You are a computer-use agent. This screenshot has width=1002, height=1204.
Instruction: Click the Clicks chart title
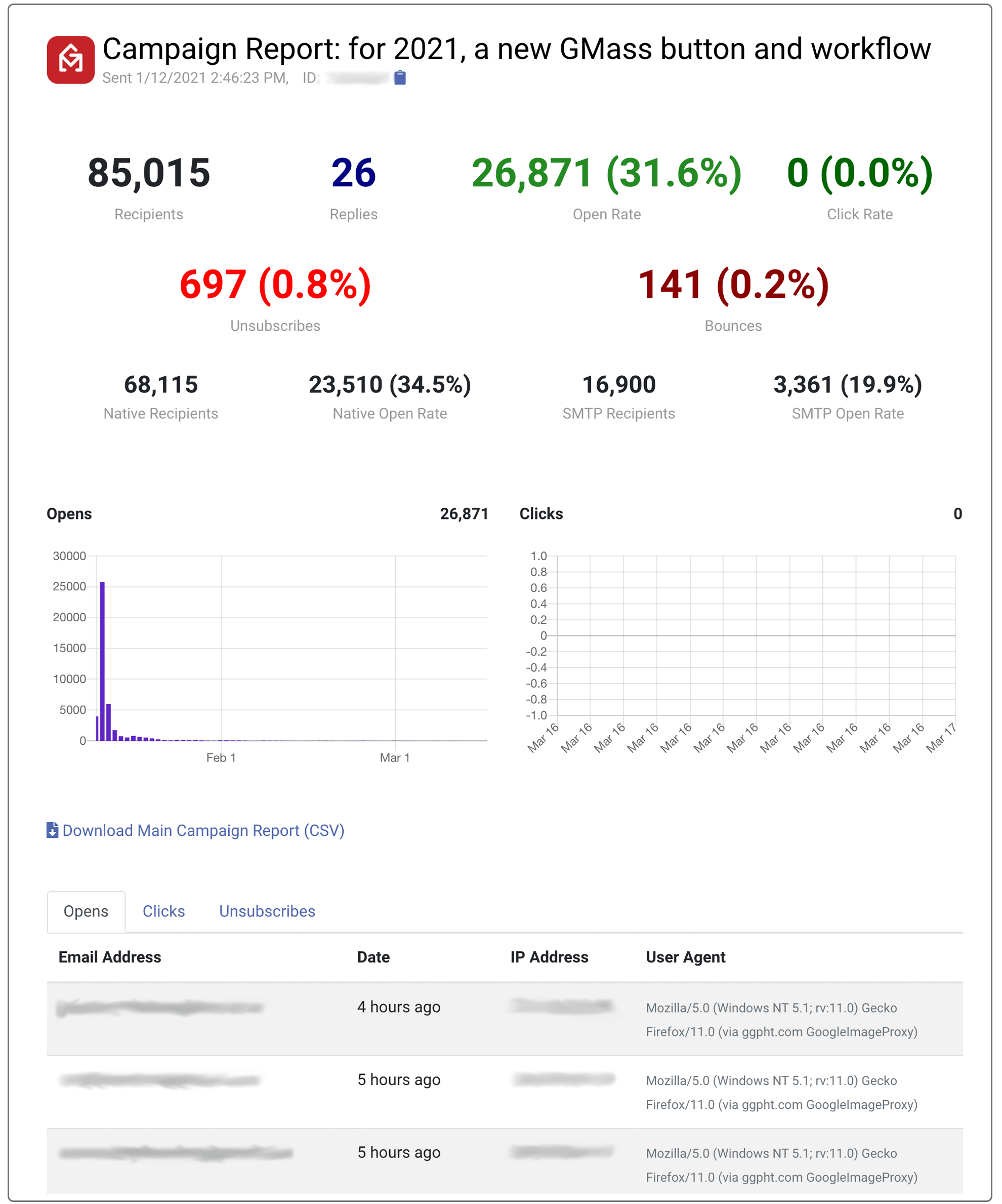pyautogui.click(x=541, y=514)
